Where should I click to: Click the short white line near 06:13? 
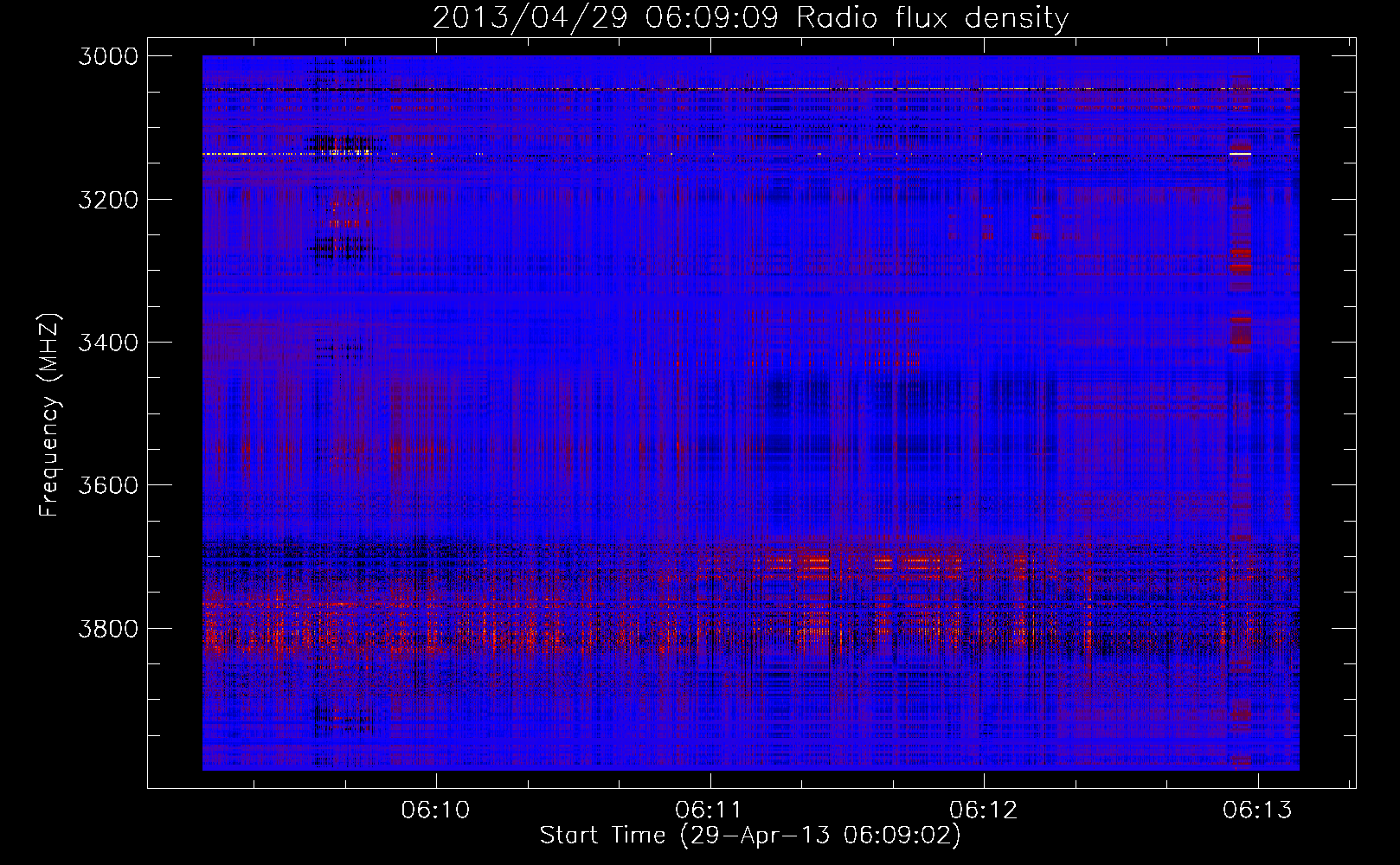(x=1240, y=153)
